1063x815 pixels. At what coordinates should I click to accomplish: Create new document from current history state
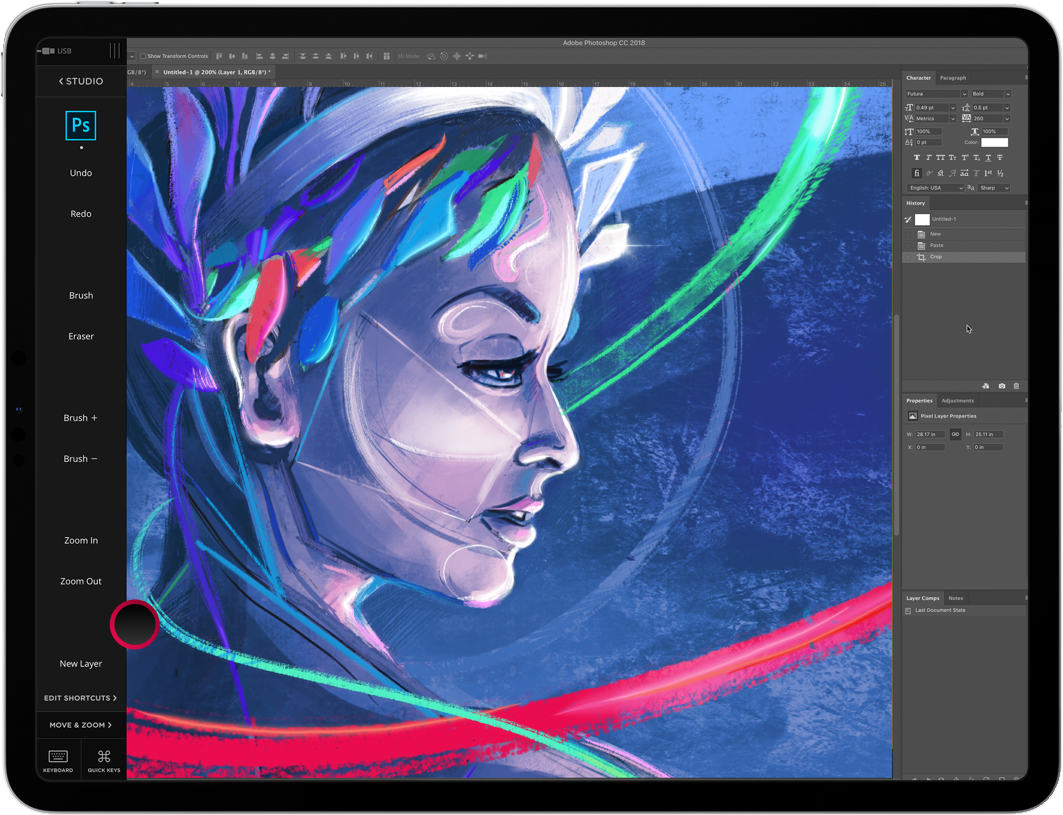986,386
